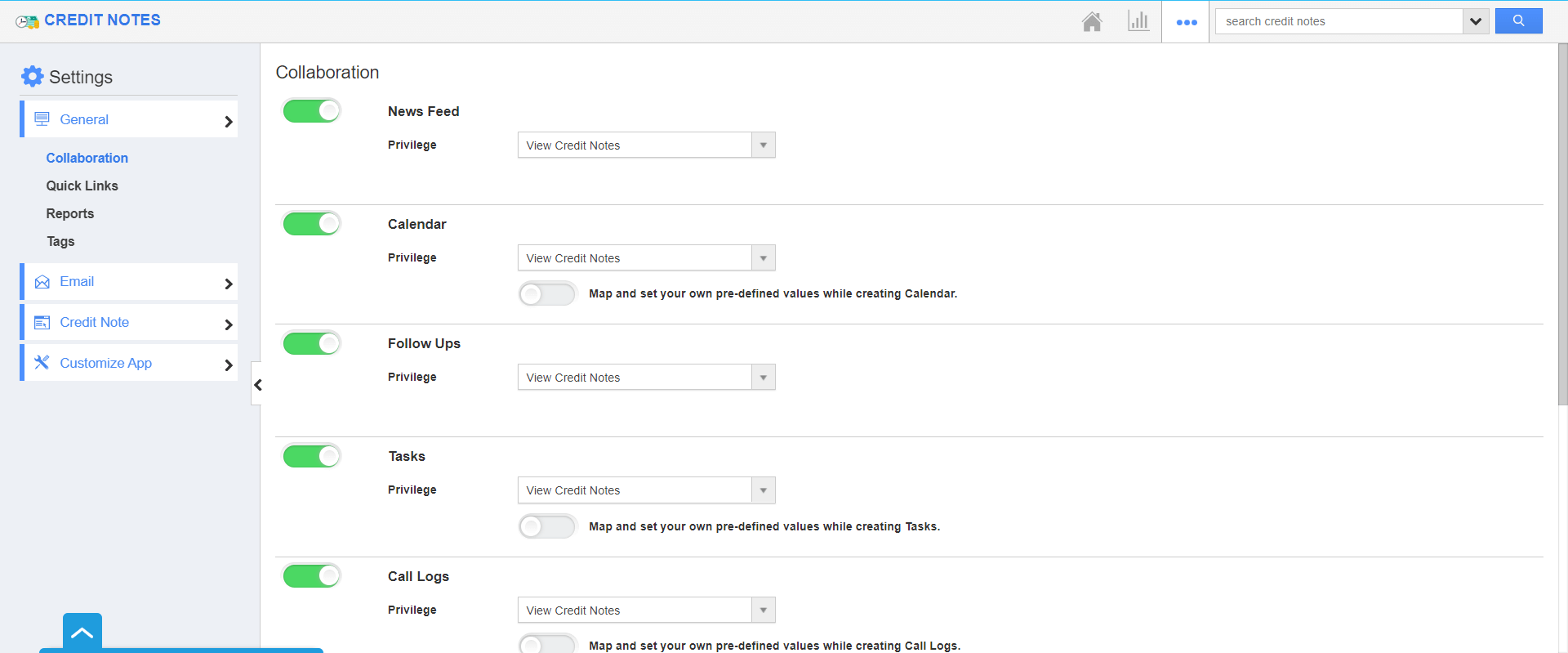The image size is (1568, 653).
Task: Collapse the settings sidebar with left arrow
Action: (x=257, y=384)
